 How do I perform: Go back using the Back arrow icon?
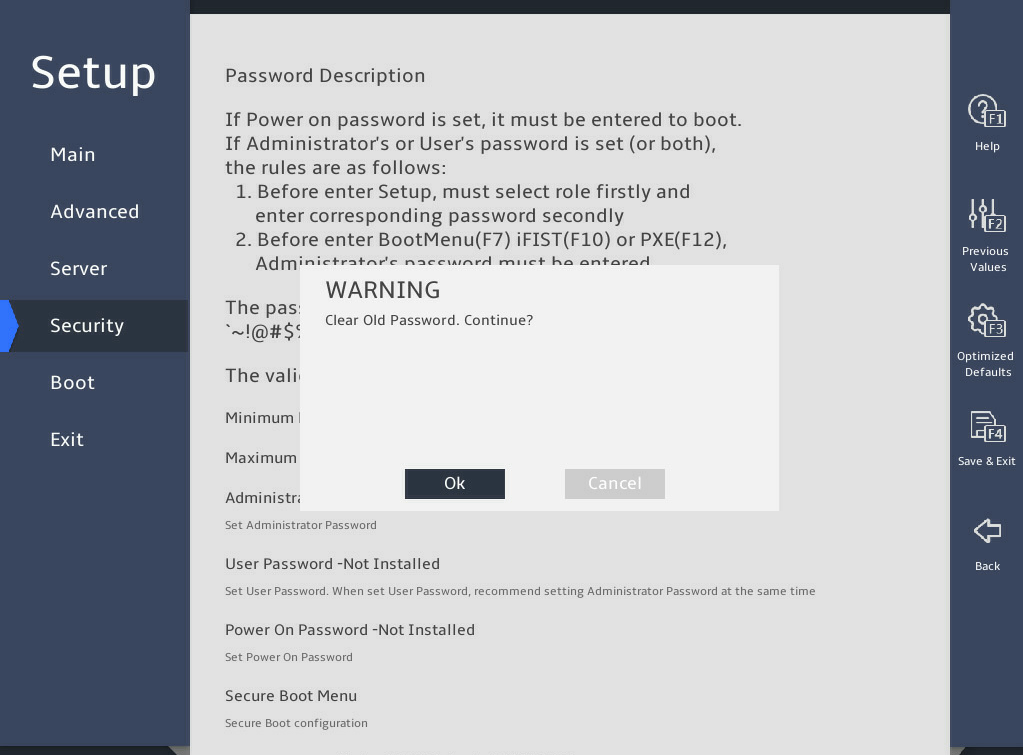986,531
